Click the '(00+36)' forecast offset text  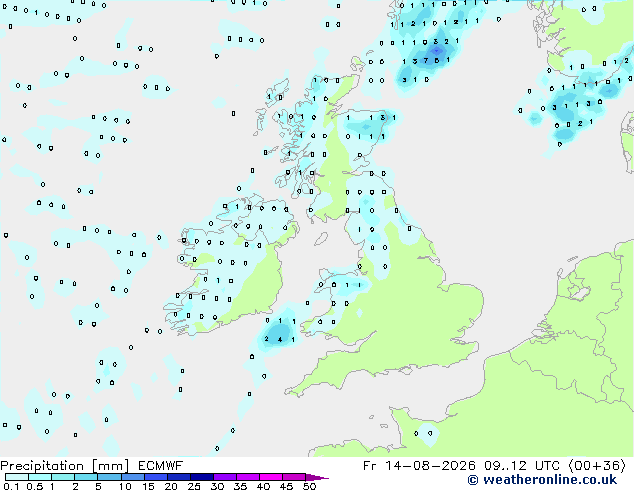pos(597,466)
